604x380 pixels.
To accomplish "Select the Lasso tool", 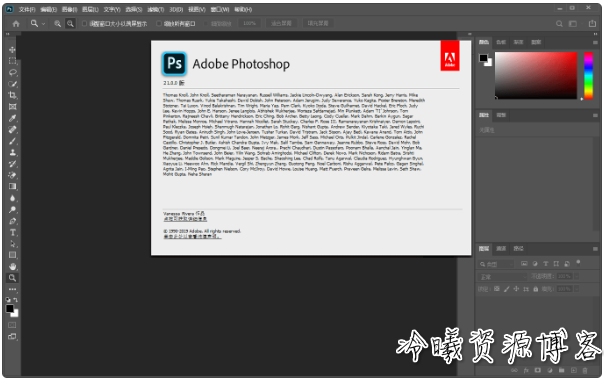I will (12, 72).
